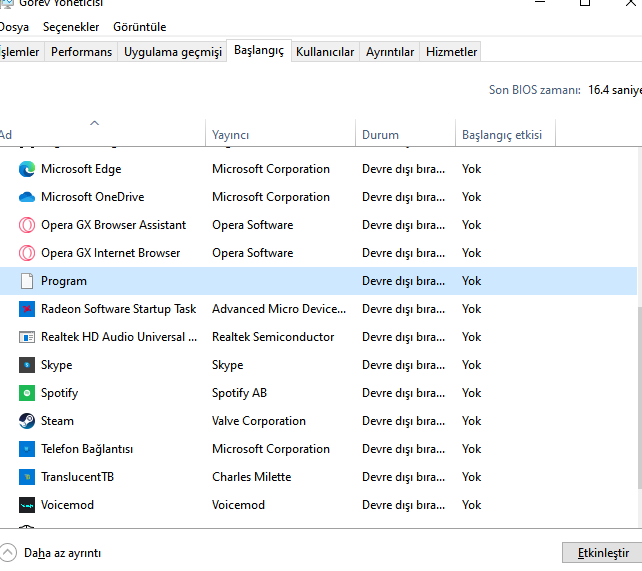Select the Voicemod icon
This screenshot has width=642, height=571.
[27, 505]
